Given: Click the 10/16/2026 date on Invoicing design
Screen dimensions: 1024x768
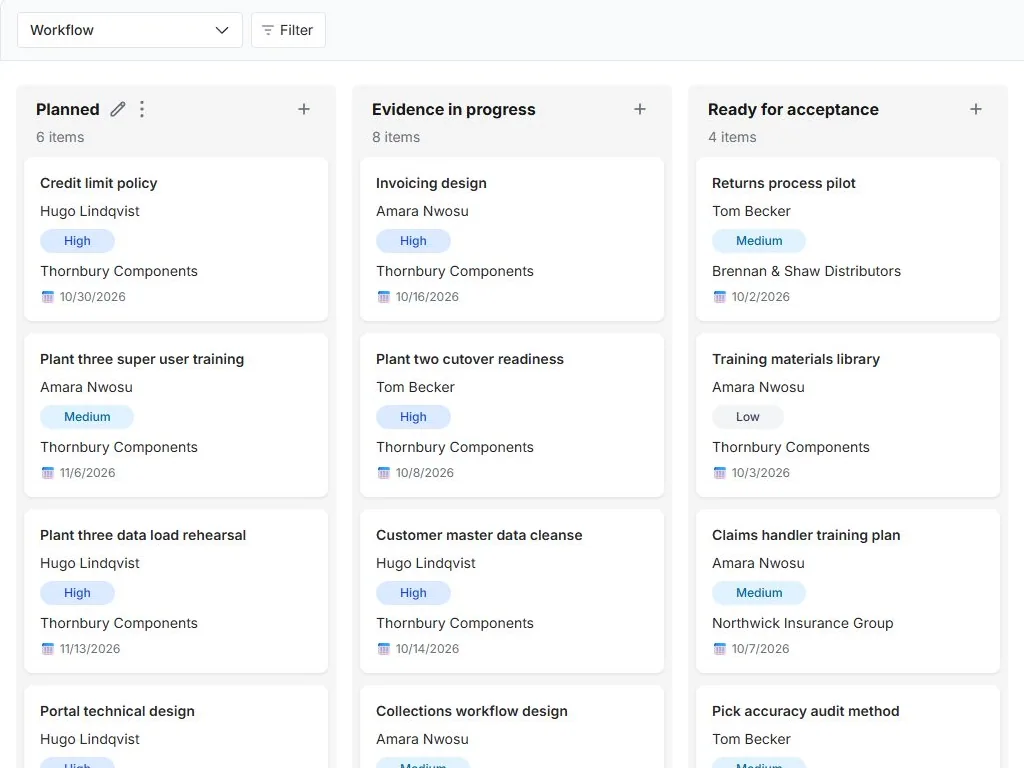Looking at the screenshot, I should tap(427, 296).
